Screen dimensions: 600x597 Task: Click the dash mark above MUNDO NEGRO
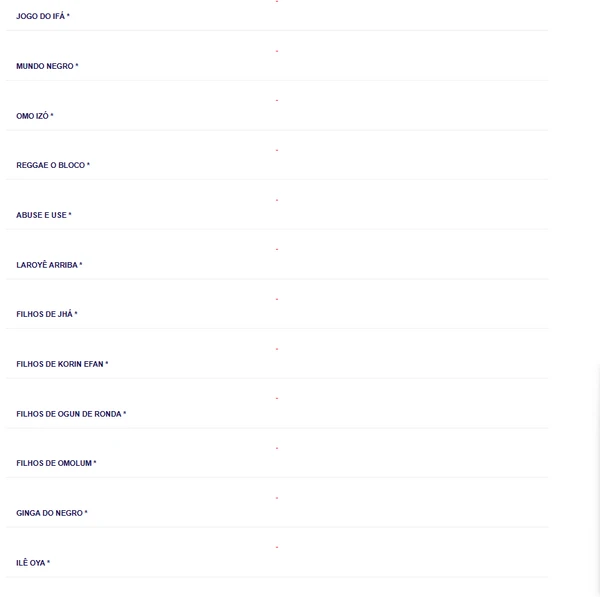[x=277, y=51]
